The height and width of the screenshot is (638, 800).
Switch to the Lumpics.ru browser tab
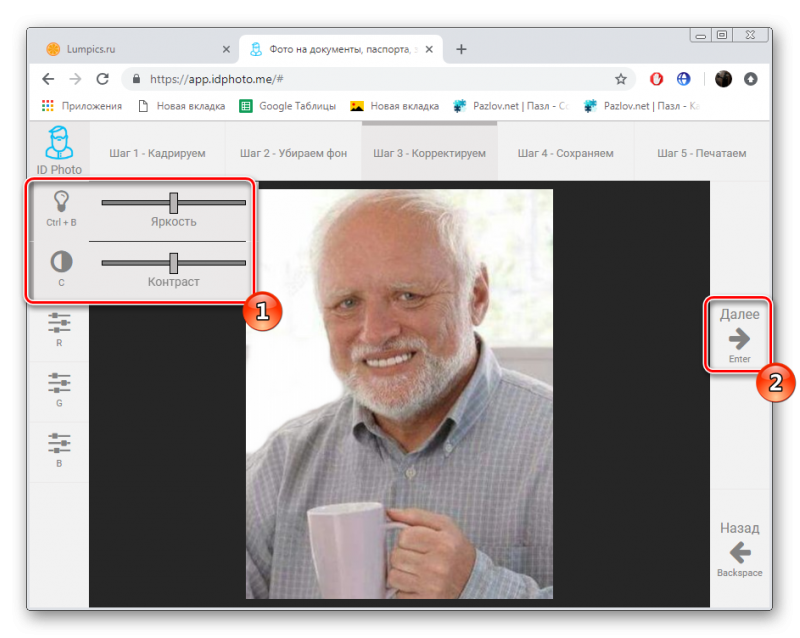tap(132, 49)
